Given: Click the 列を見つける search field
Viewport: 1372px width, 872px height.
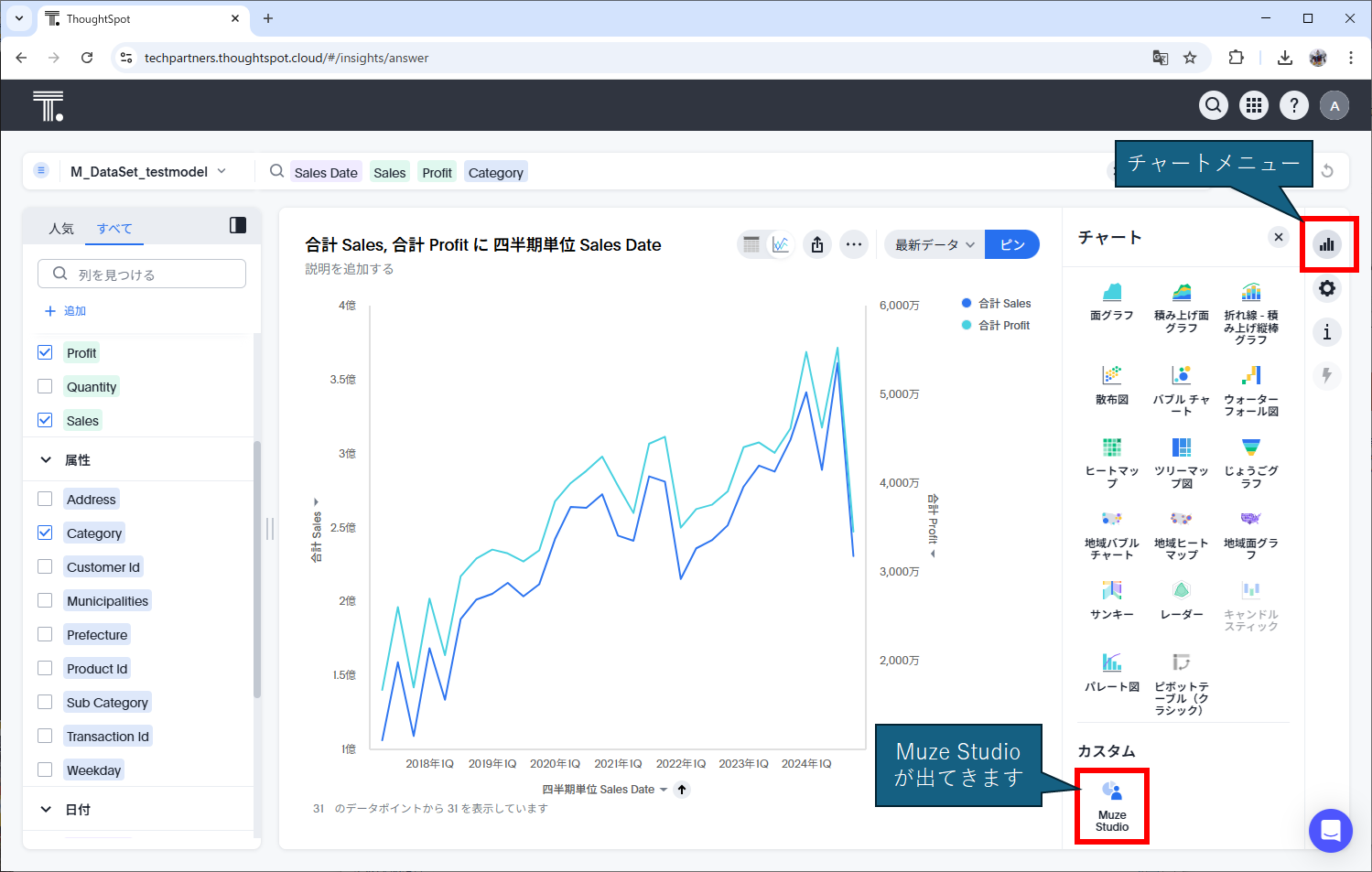Looking at the screenshot, I should point(142,274).
